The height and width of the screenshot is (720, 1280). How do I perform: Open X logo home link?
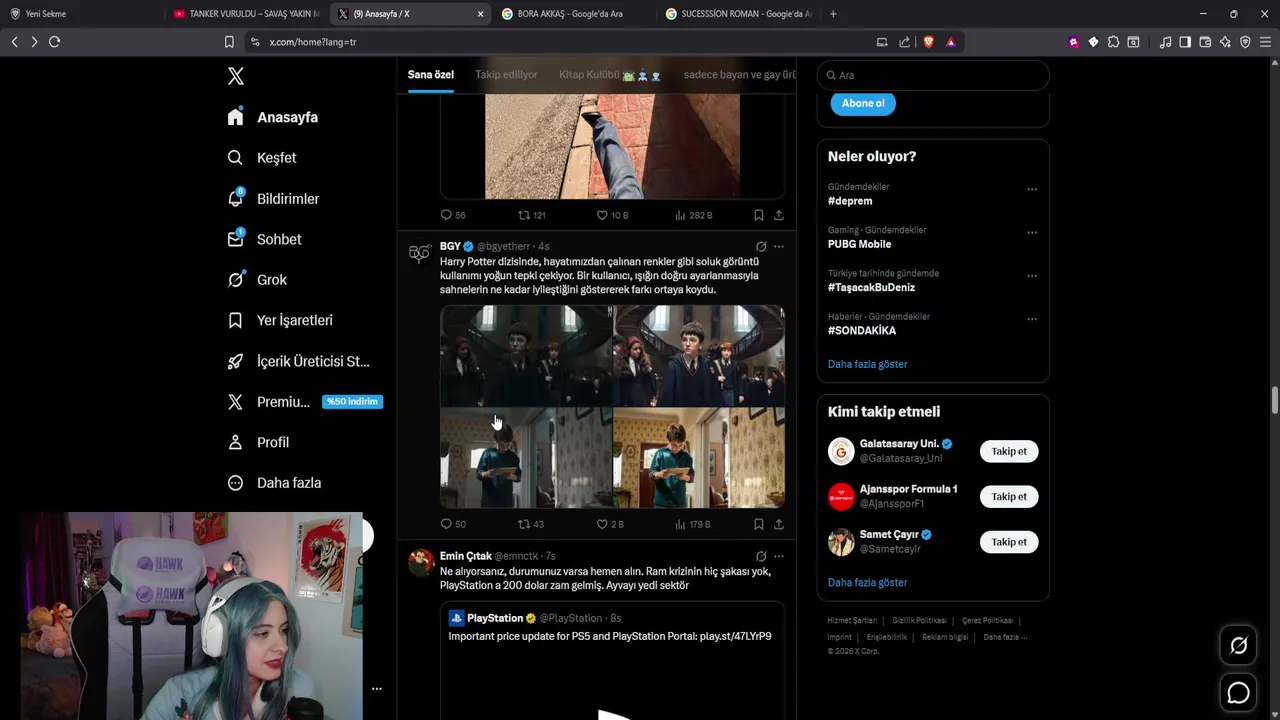pyautogui.click(x=235, y=76)
